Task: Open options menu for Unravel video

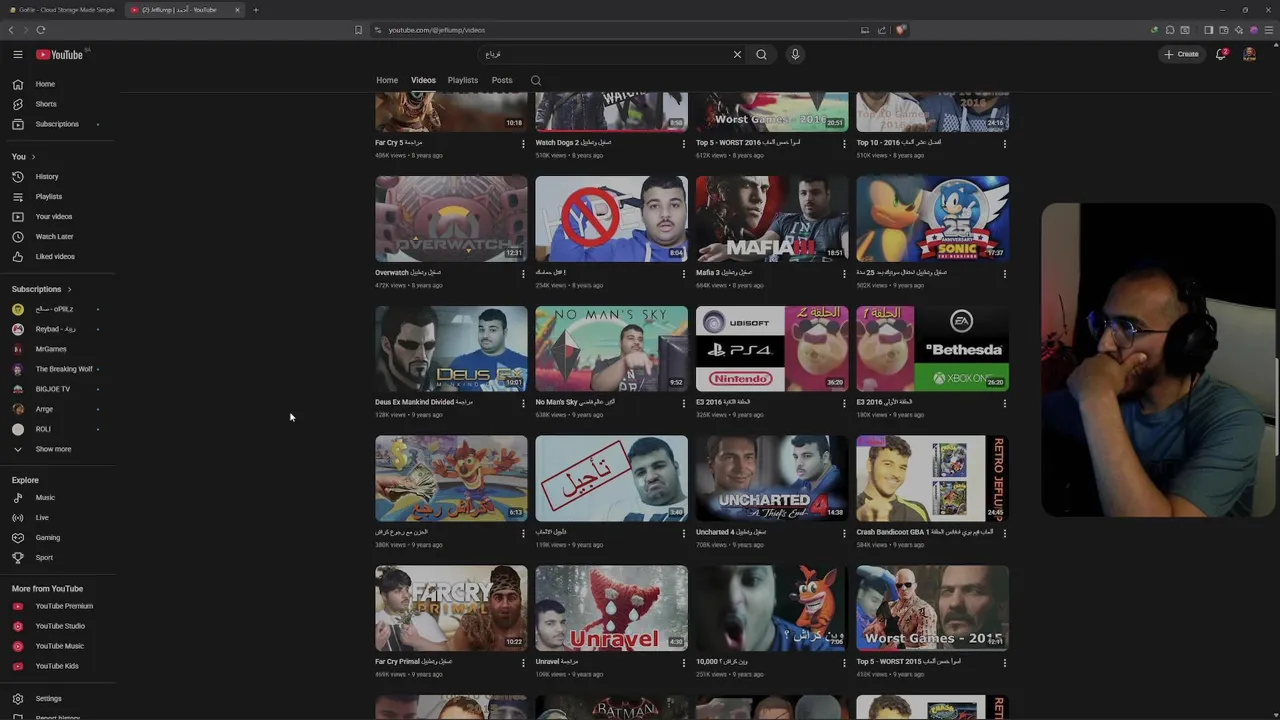Action: [684, 662]
